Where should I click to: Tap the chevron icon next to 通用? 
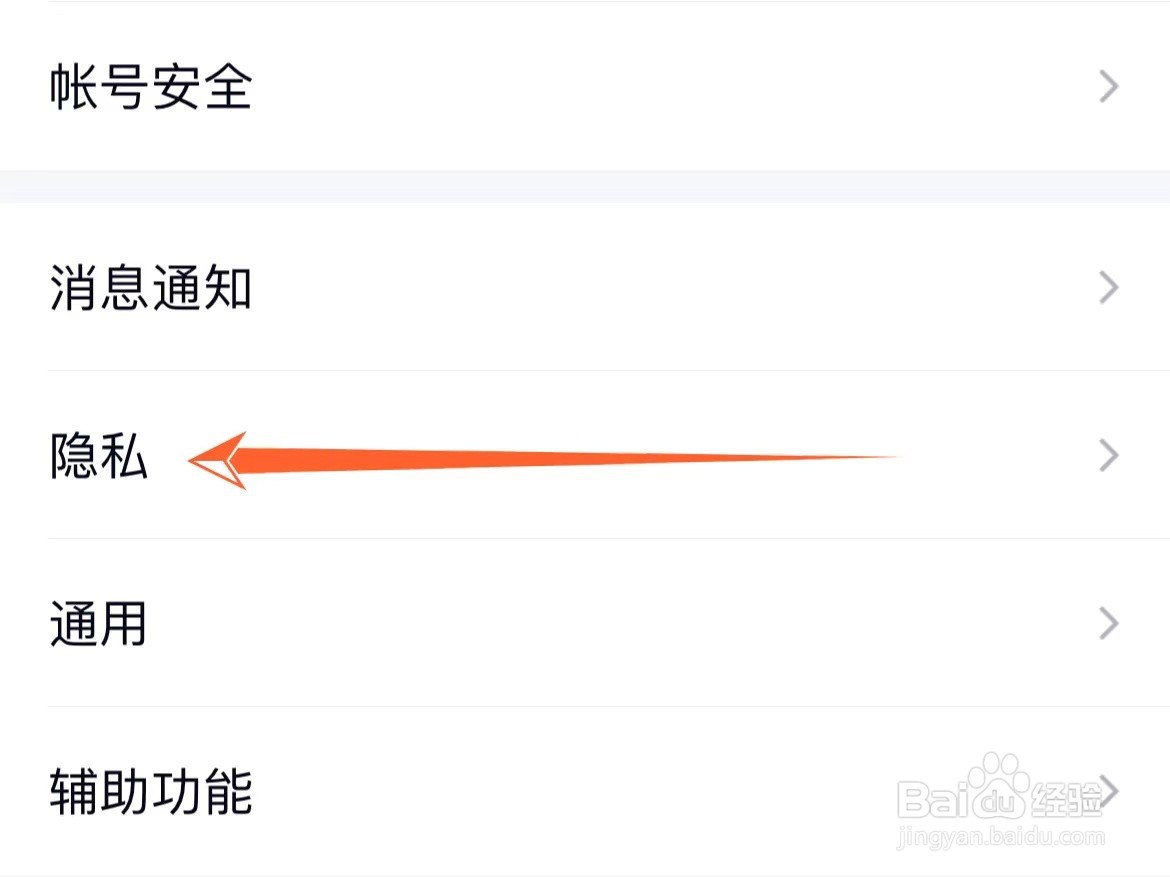(1109, 623)
